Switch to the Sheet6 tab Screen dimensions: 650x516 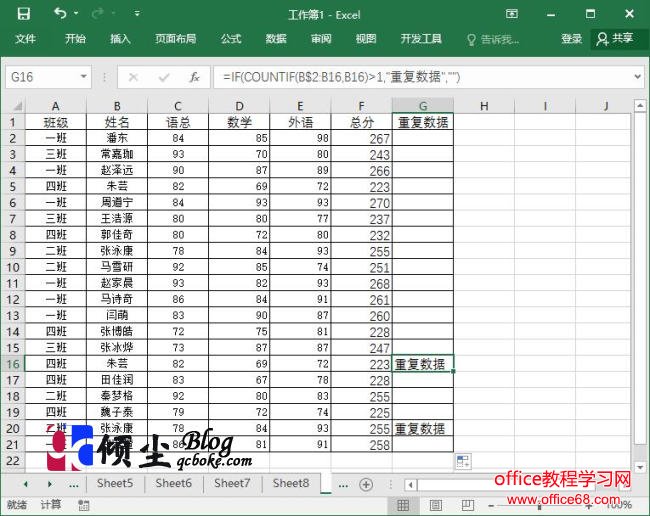(173, 483)
